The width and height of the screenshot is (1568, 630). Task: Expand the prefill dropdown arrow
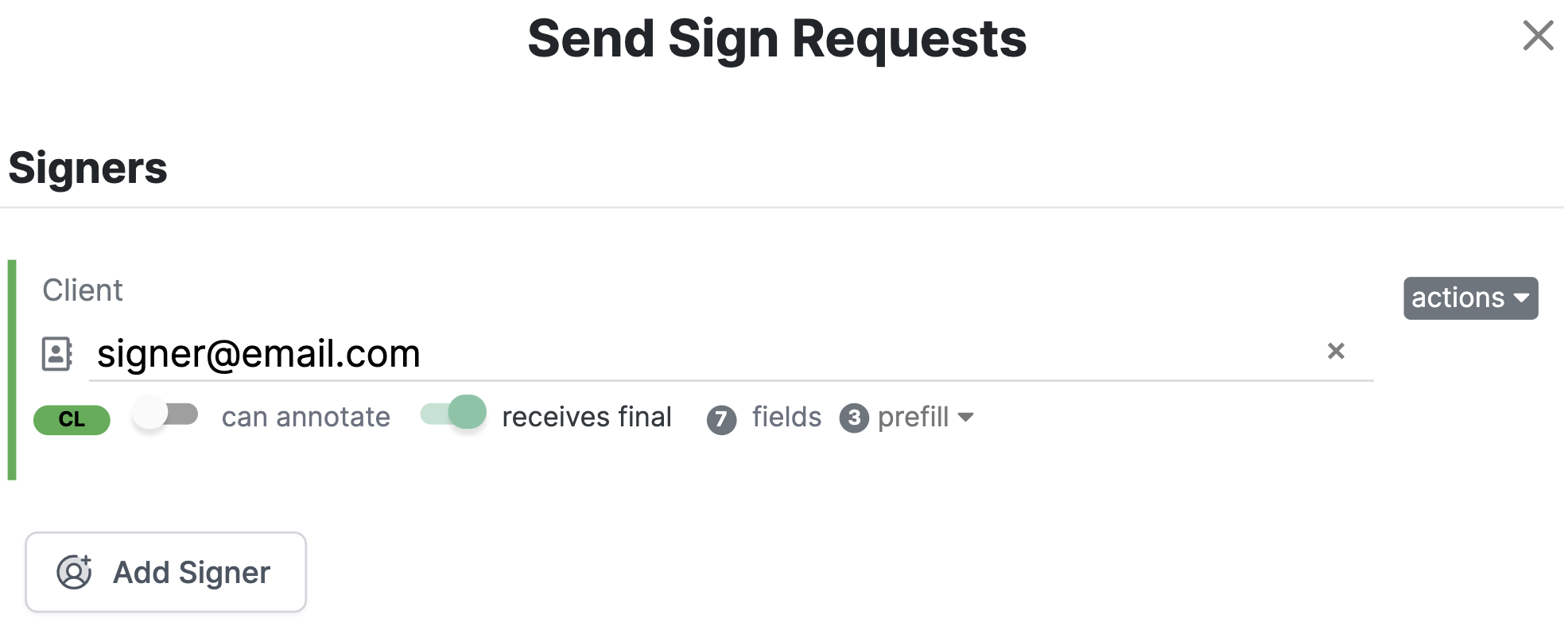pos(966,418)
